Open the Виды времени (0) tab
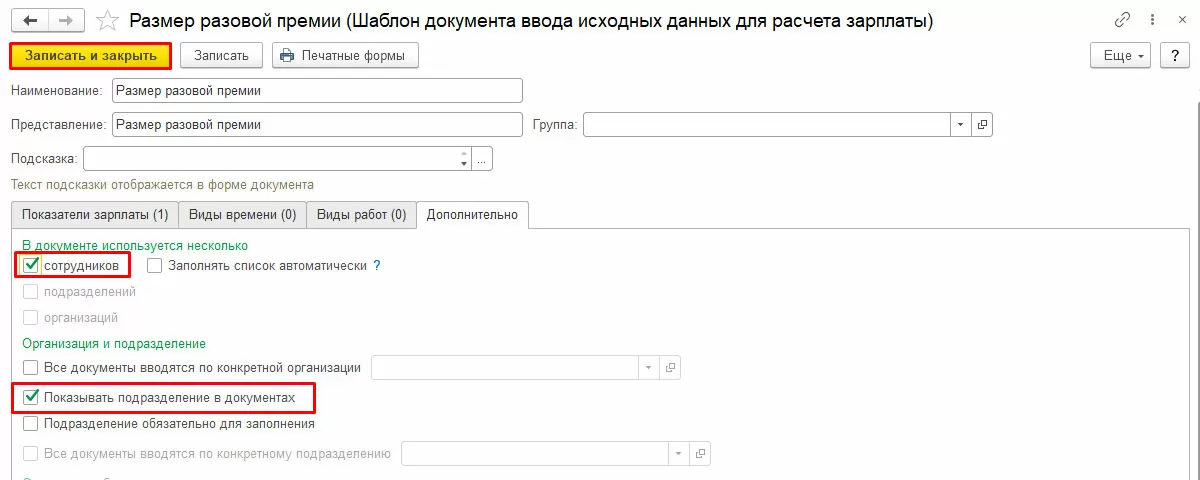This screenshot has width=1200, height=480. click(x=241, y=214)
